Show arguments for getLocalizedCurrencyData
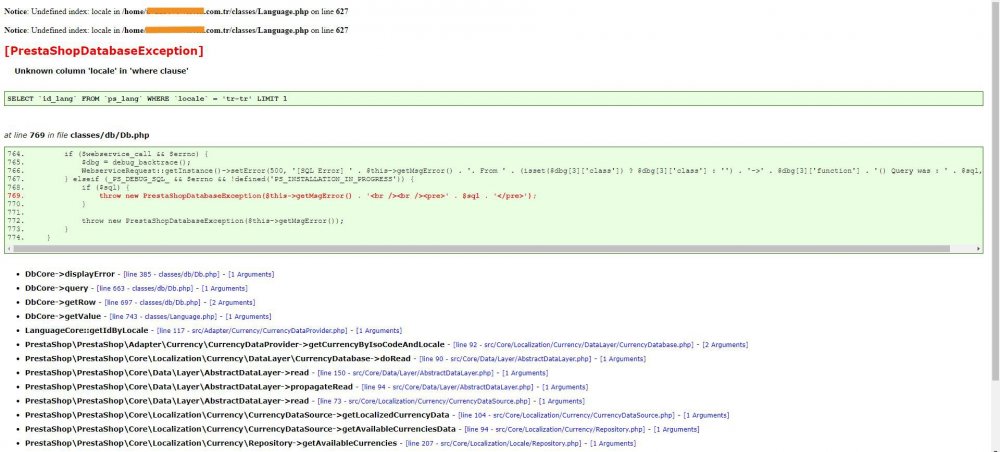1000x452 pixels. (x=707, y=415)
